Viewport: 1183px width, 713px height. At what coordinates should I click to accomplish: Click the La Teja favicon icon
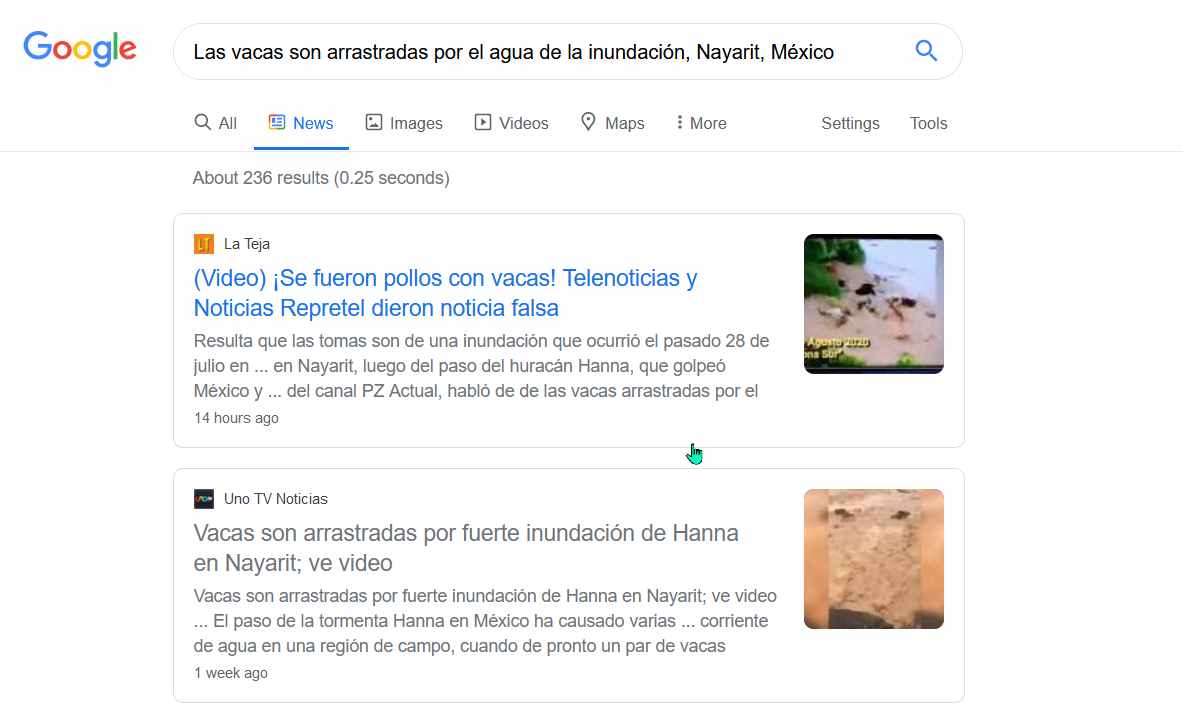pyautogui.click(x=204, y=244)
